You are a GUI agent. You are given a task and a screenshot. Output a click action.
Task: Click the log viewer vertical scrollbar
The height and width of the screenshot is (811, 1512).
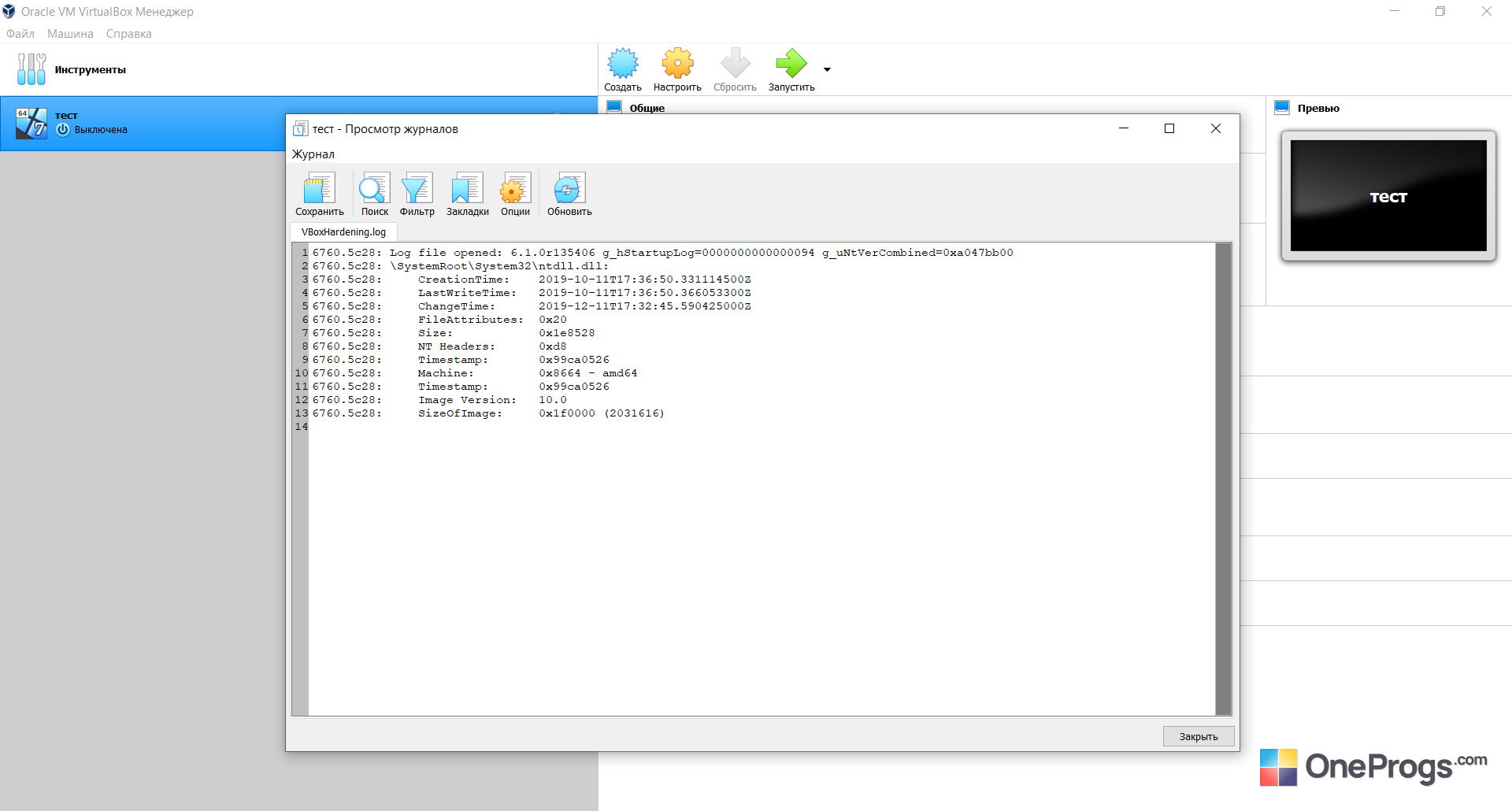(1223, 479)
